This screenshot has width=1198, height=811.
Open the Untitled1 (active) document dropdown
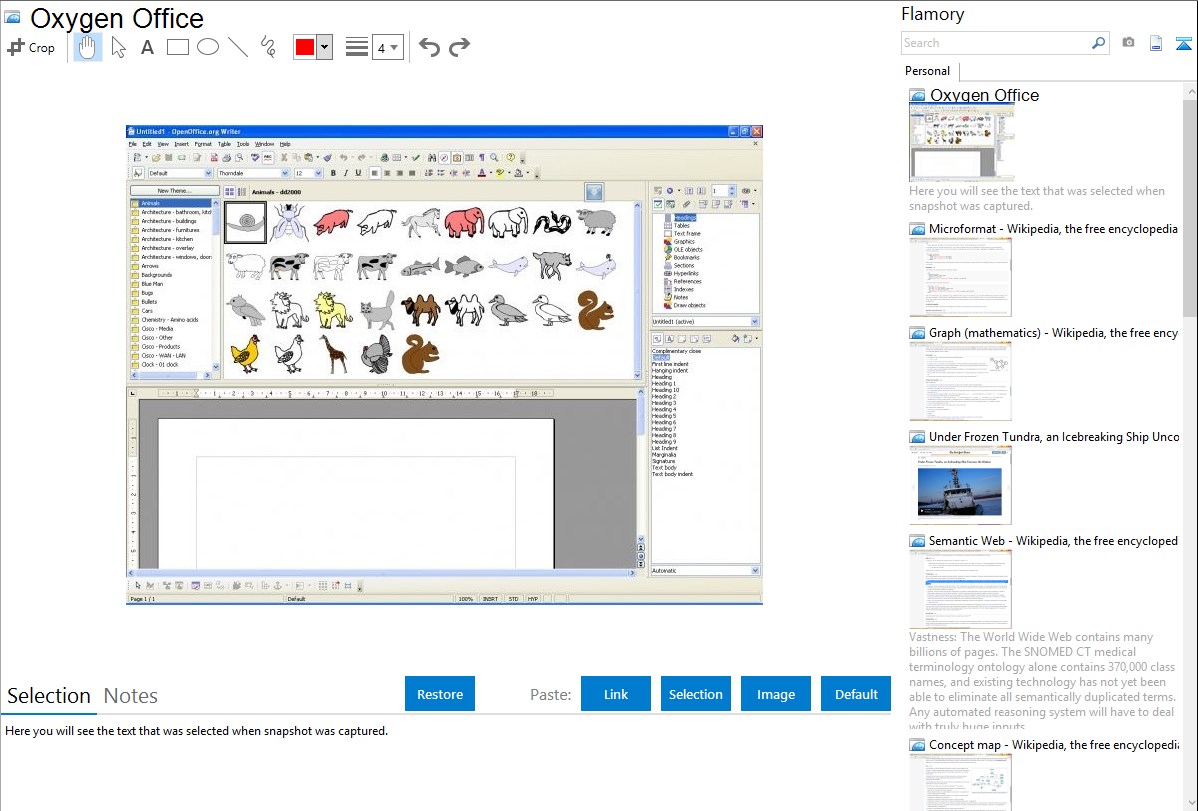click(754, 322)
